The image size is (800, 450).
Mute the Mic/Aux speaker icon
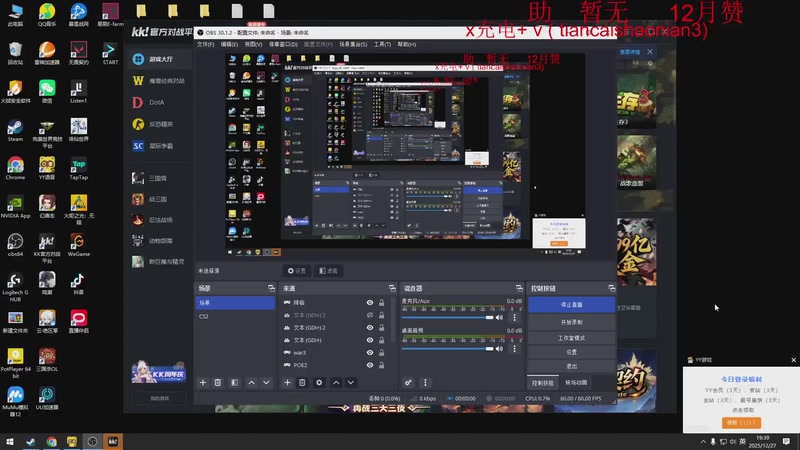499,317
